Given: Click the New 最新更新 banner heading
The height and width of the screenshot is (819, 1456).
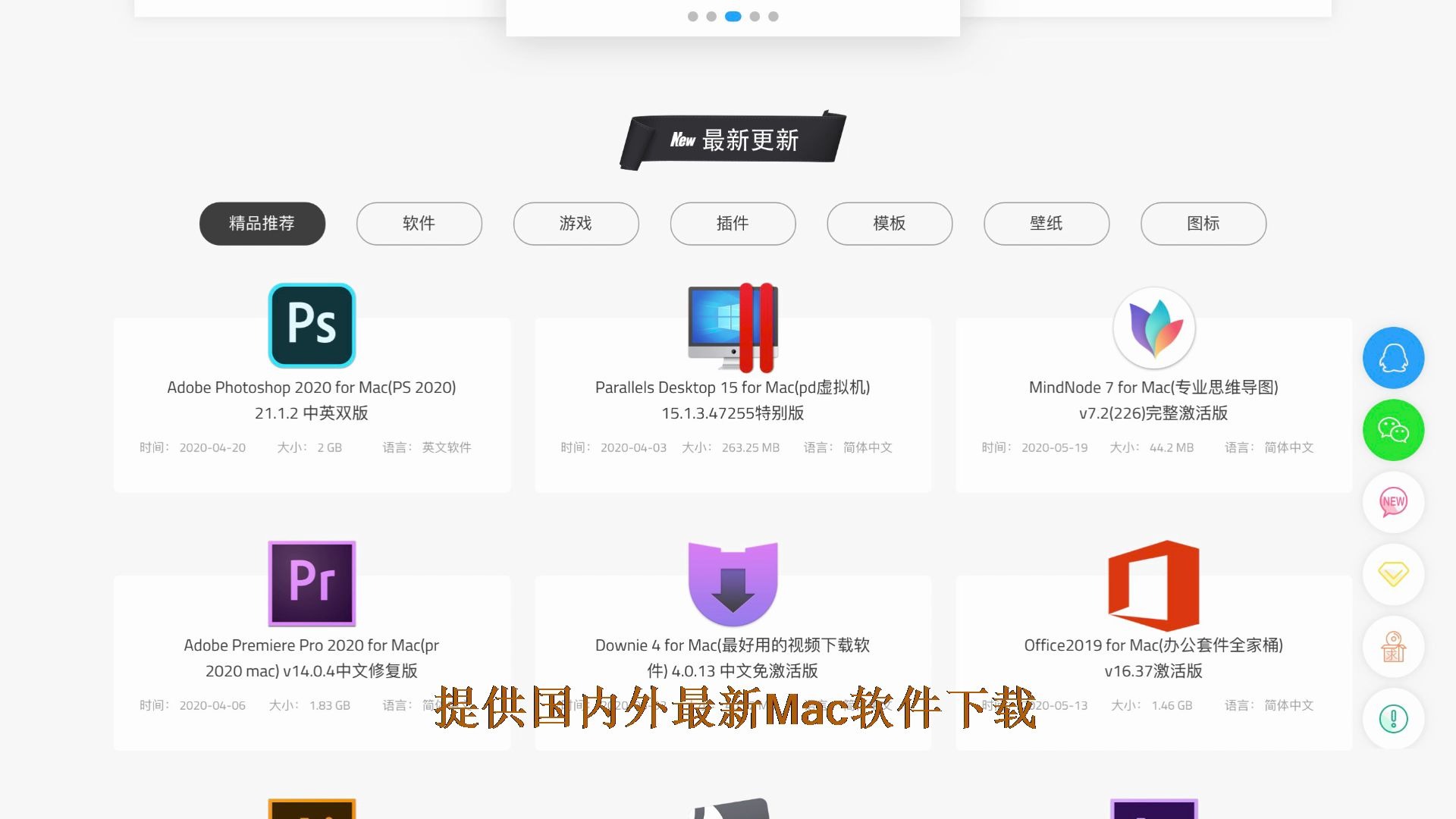Looking at the screenshot, I should (x=733, y=140).
